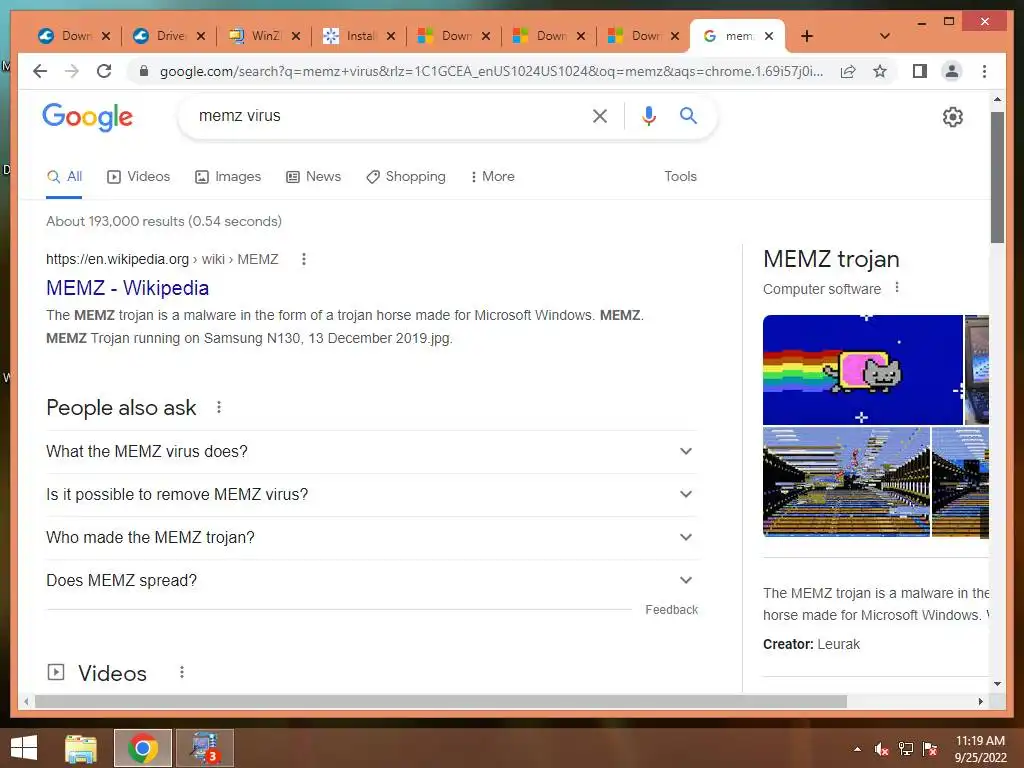Click the Leurak creator link
Image resolution: width=1024 pixels, height=768 pixels.
[x=839, y=645]
